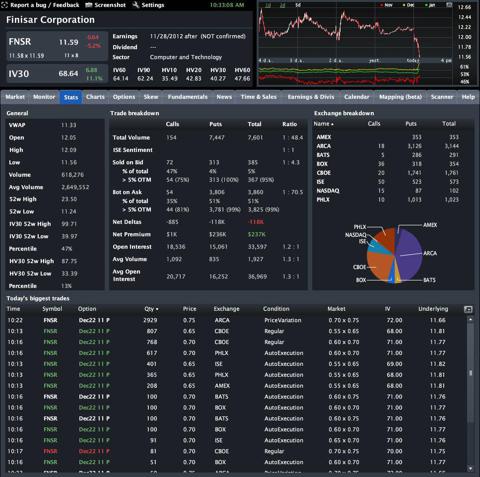Click the ARCA purple pie slice
This screenshot has height=477, width=480.
[x=409, y=255]
